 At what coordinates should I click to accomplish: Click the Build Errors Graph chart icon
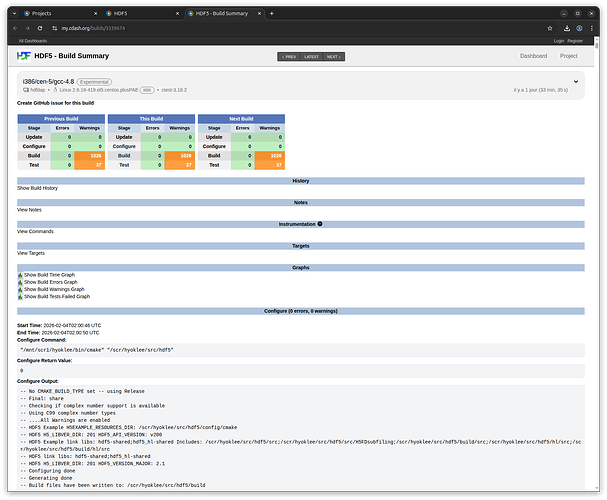tap(20, 282)
